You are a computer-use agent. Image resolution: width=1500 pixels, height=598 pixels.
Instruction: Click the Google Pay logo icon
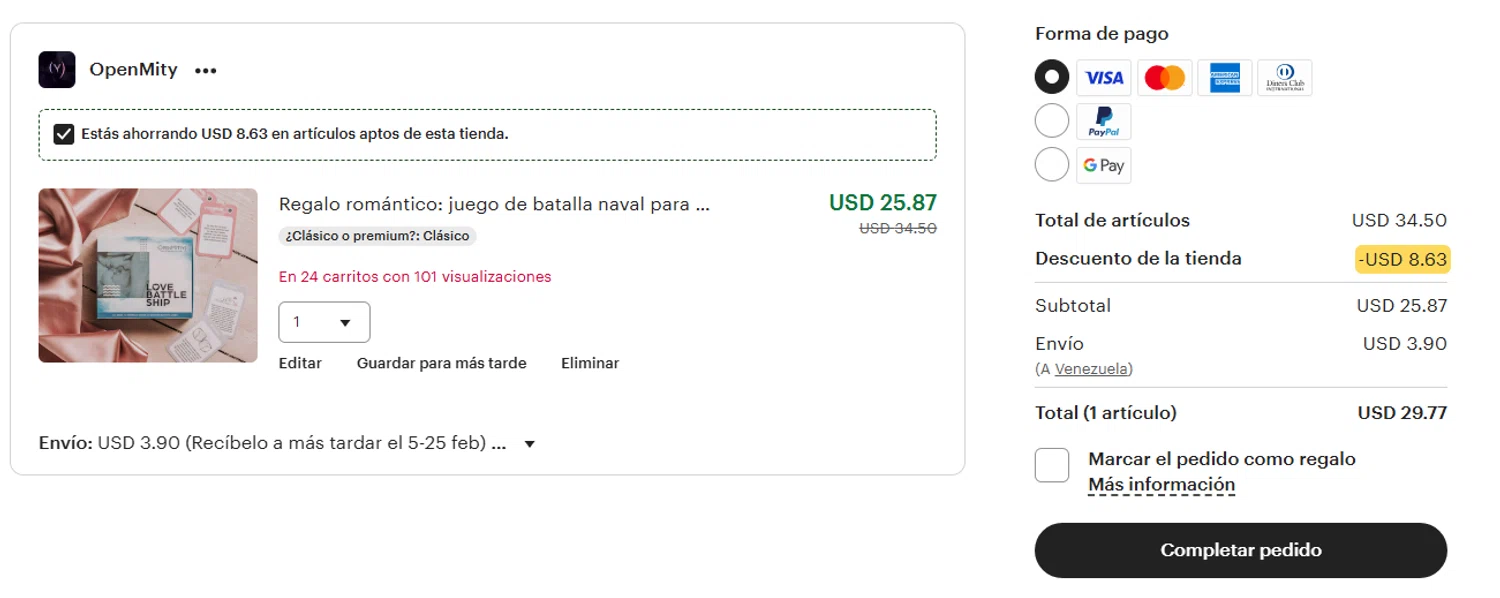(x=1104, y=166)
